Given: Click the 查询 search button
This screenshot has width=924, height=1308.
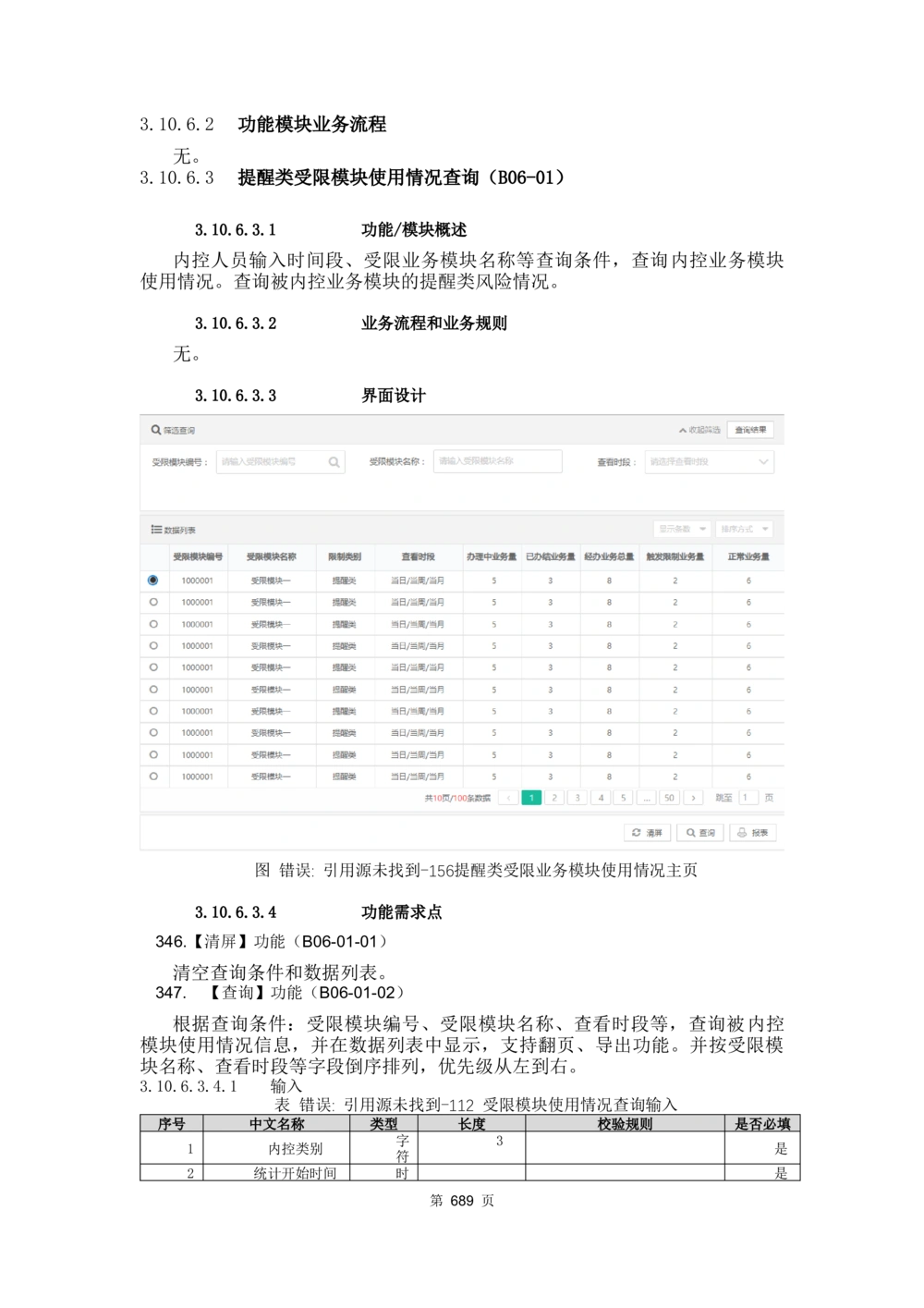Looking at the screenshot, I should coord(699,833).
